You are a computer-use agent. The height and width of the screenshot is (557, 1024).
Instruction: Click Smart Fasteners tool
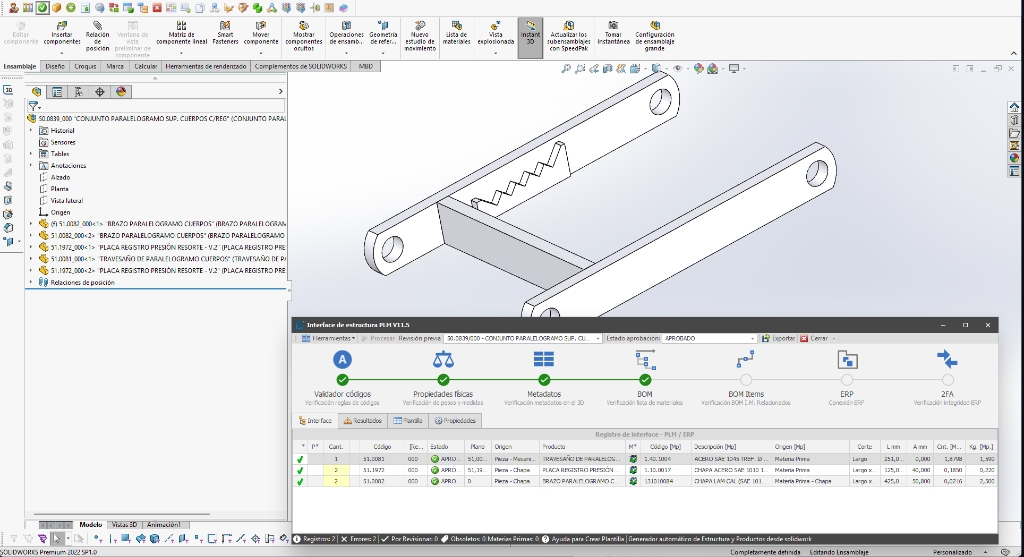(x=225, y=33)
